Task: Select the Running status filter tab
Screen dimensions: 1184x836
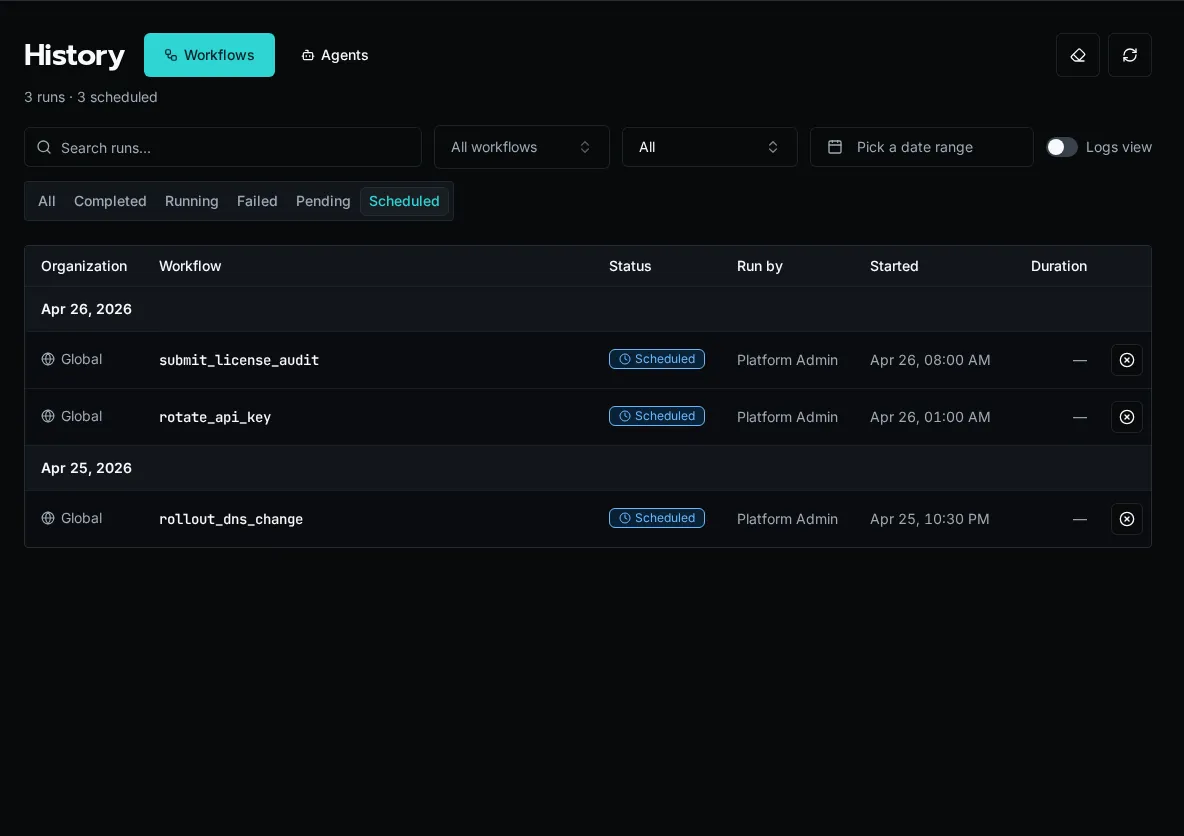Action: (x=192, y=202)
